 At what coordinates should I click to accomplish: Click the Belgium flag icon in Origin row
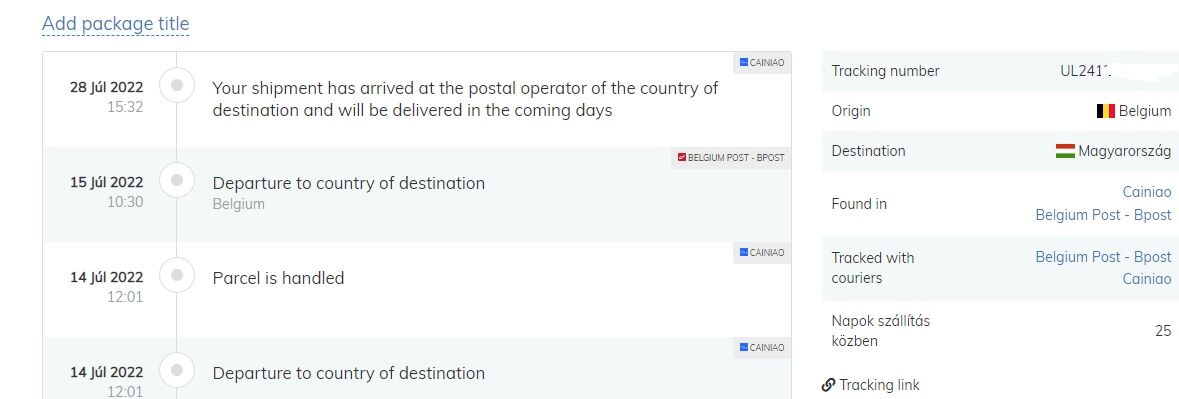tap(1105, 111)
